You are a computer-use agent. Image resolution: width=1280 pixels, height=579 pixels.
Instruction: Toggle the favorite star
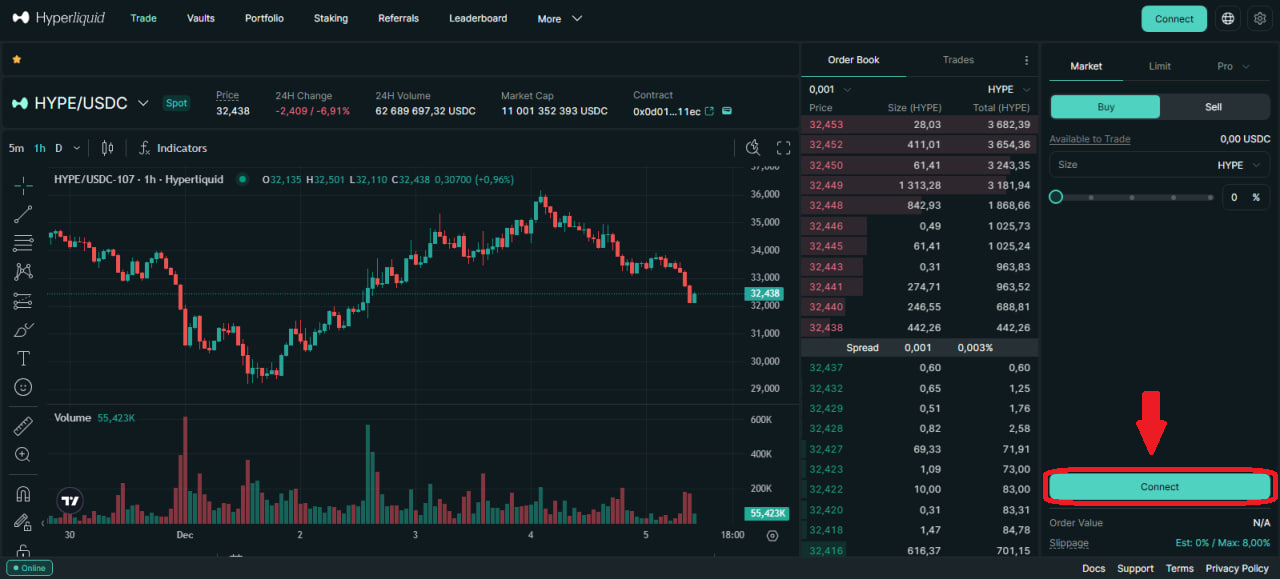tap(16, 60)
